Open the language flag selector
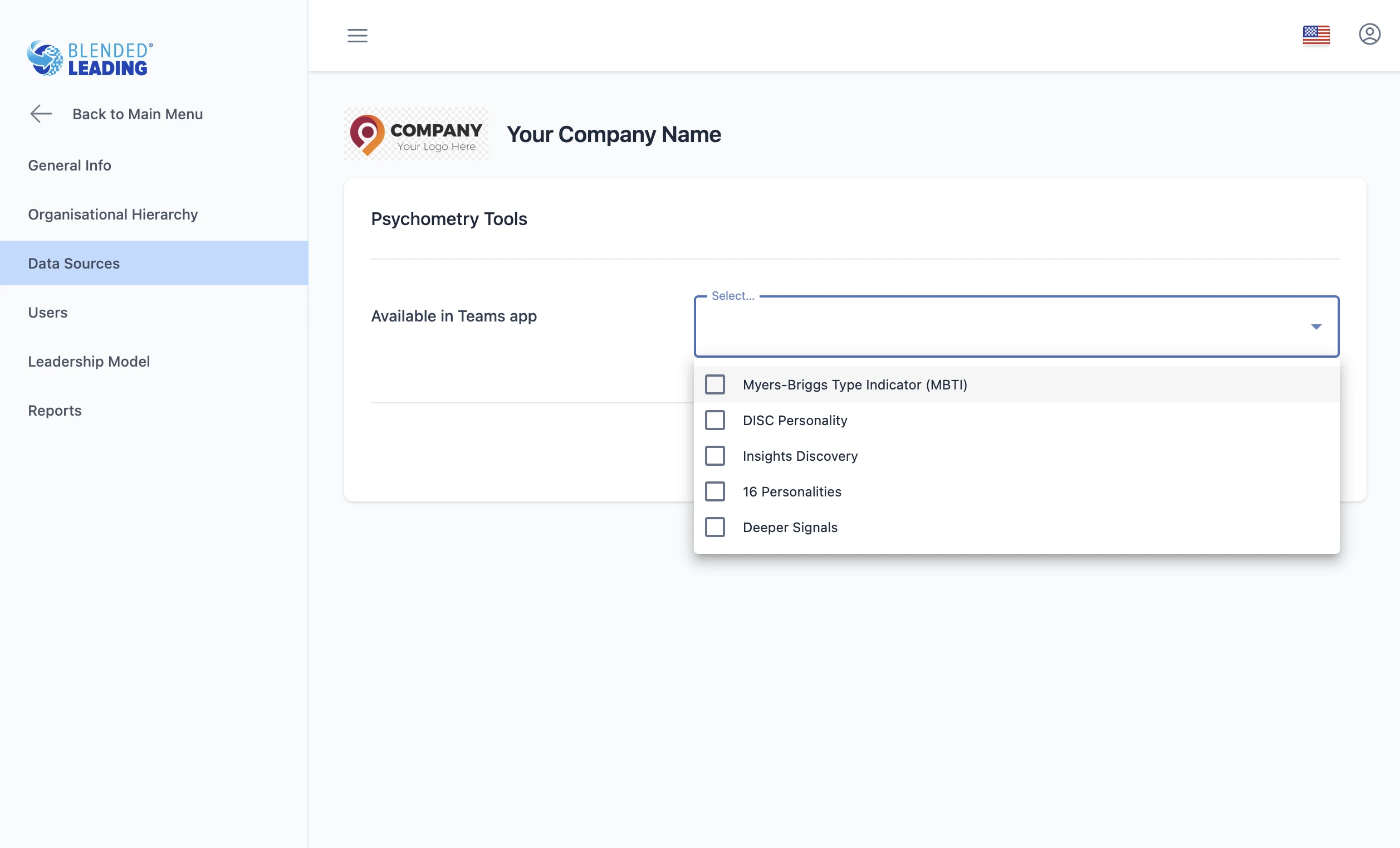 click(x=1316, y=35)
